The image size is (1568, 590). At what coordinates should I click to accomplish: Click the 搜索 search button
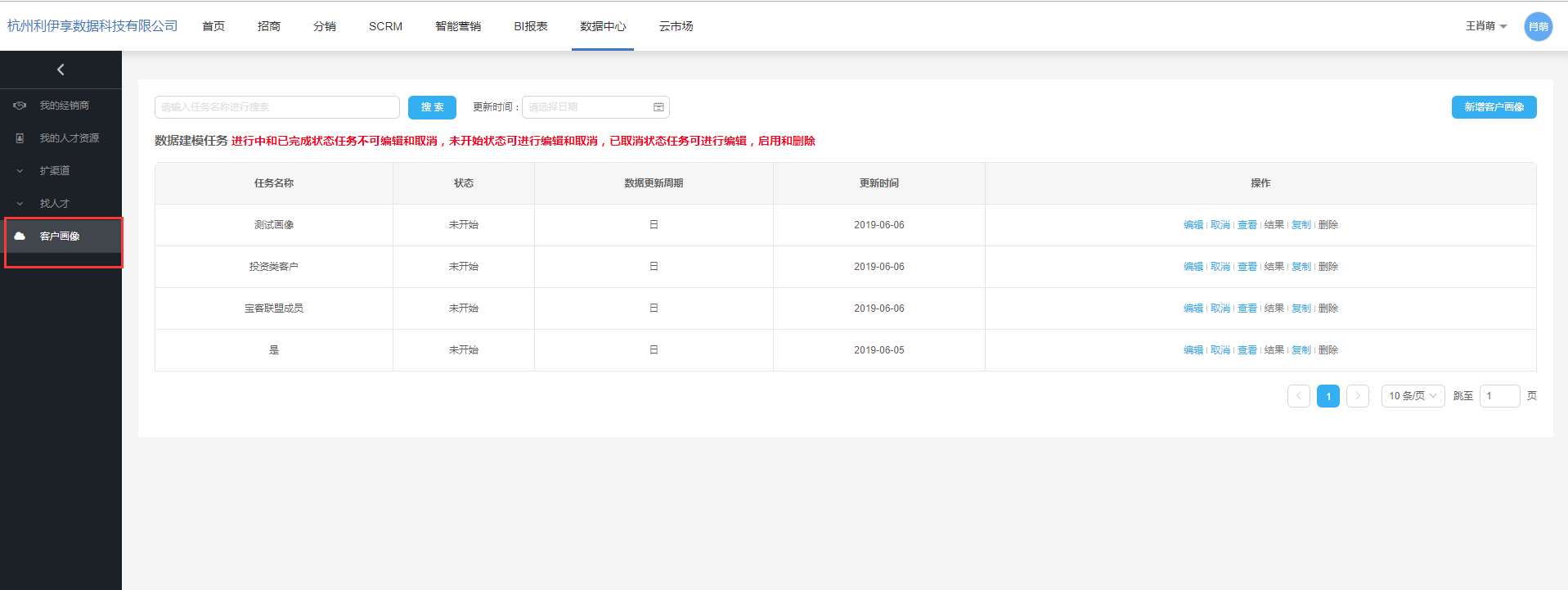432,107
